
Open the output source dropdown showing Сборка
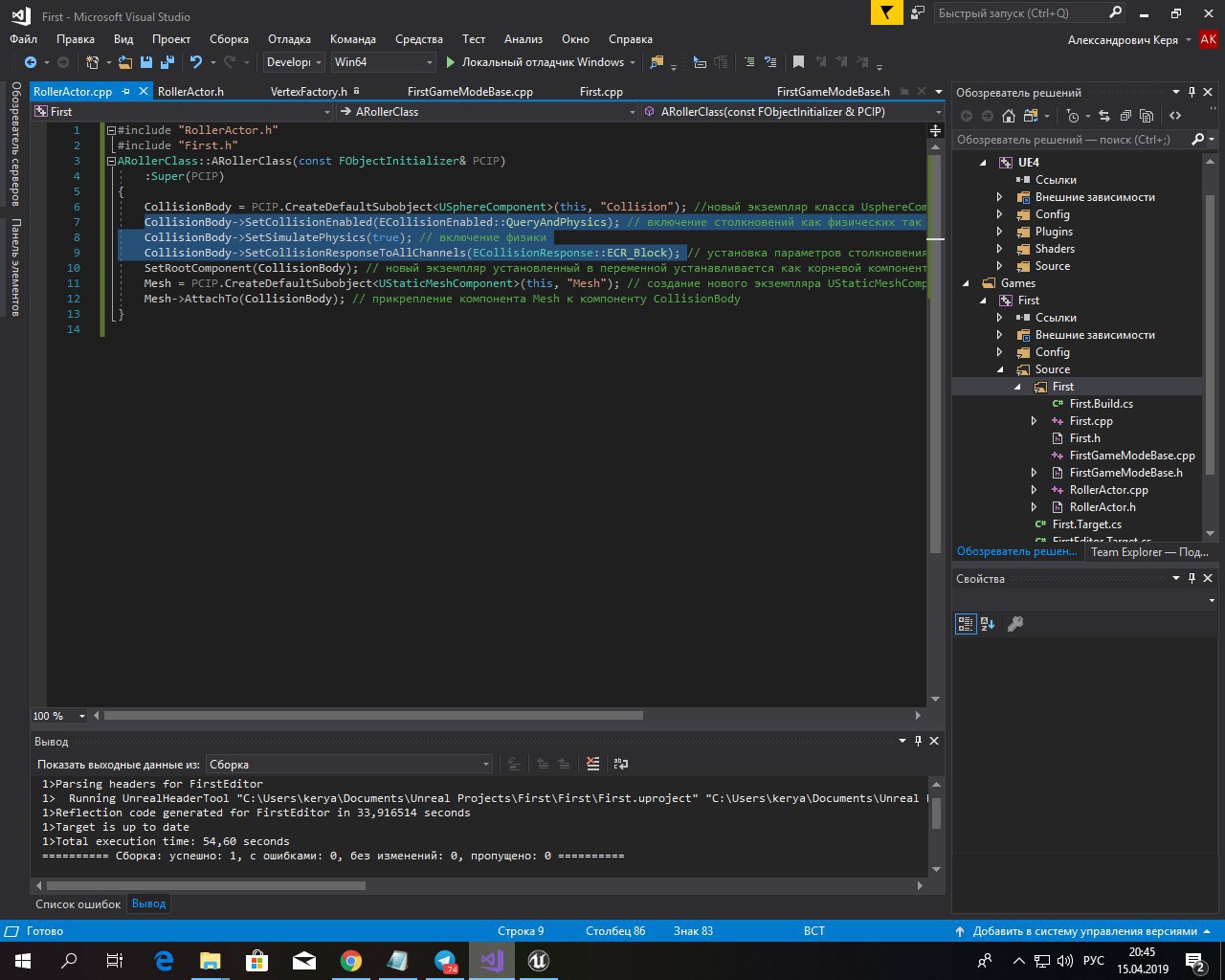click(x=349, y=764)
